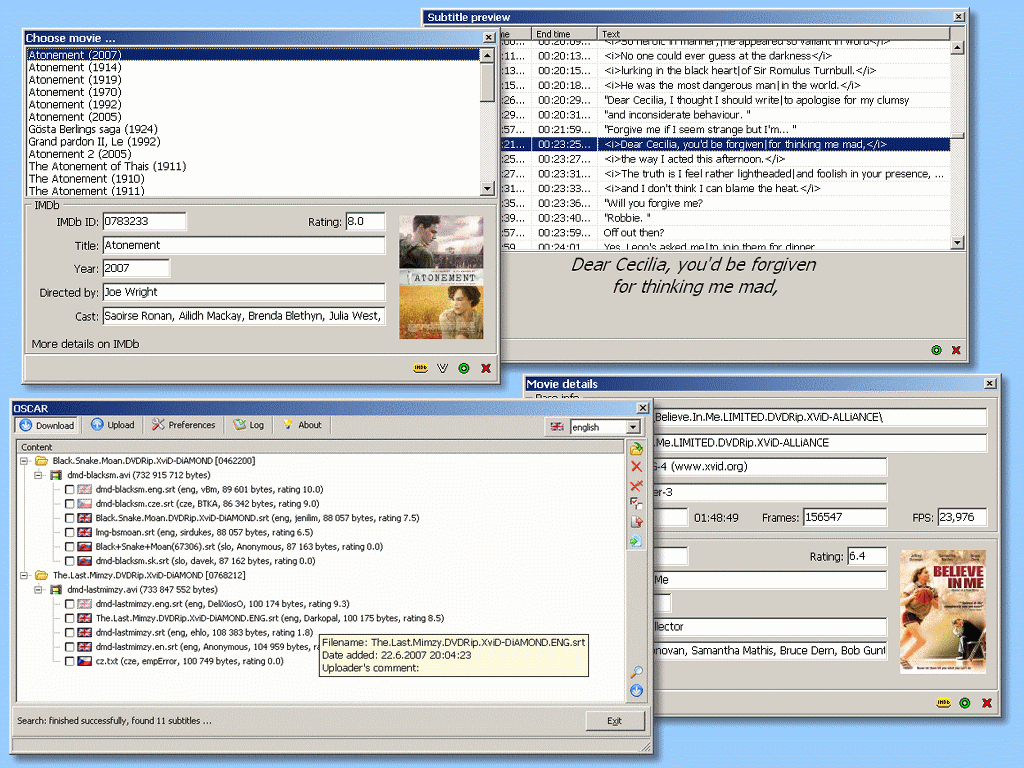Click the UK flag icon beside language dropdown
This screenshot has width=1024, height=768.
tap(557, 426)
